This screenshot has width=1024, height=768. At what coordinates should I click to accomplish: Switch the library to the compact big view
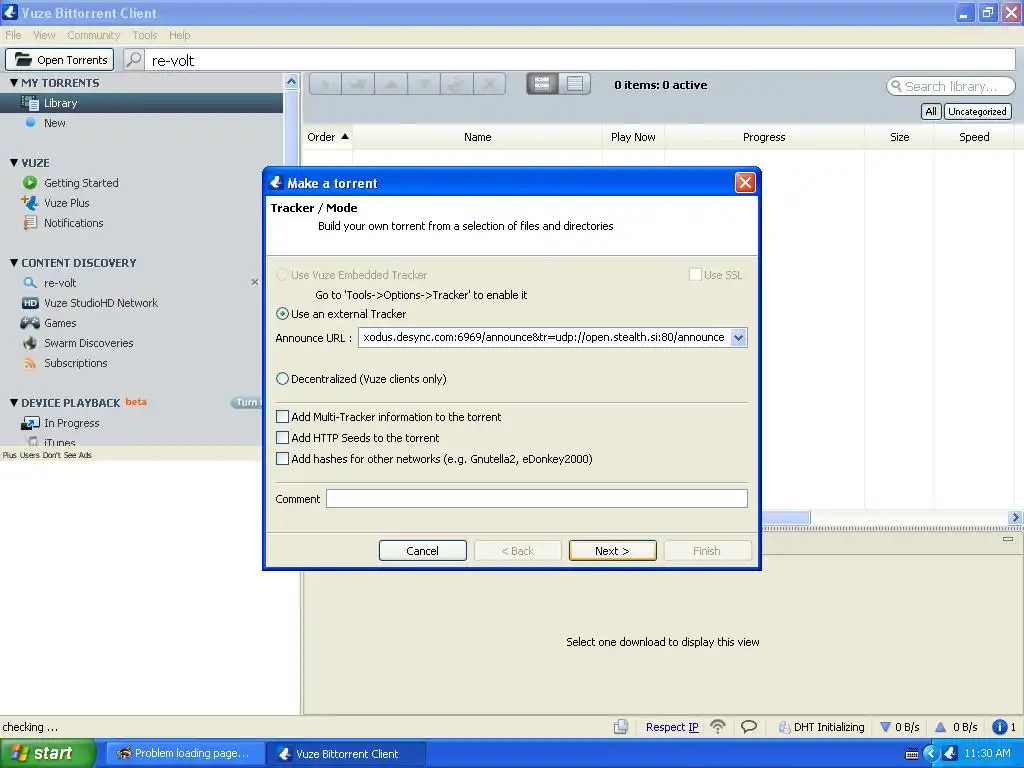542,84
